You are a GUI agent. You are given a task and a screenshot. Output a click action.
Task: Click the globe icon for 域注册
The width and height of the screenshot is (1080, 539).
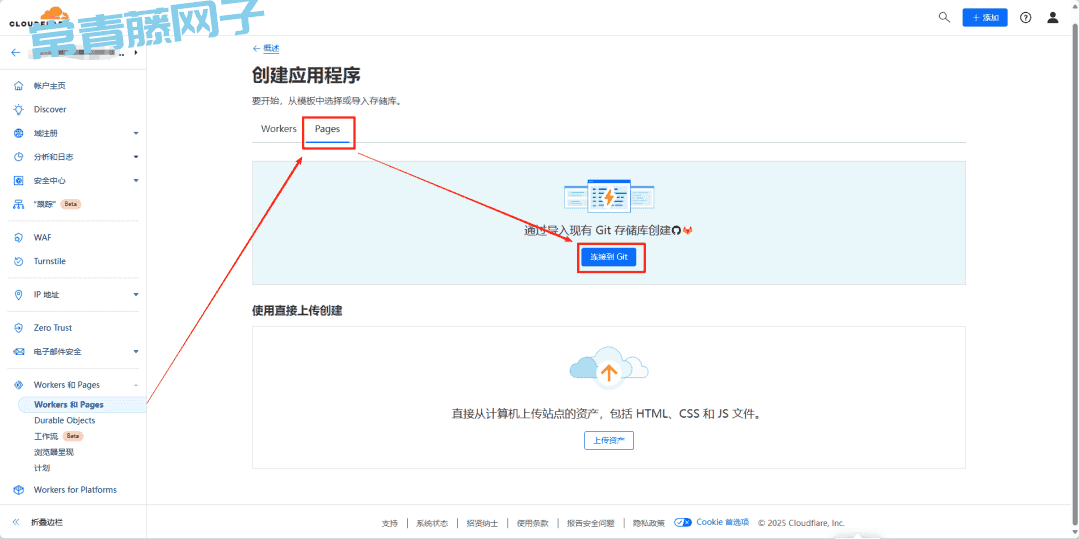[x=19, y=133]
